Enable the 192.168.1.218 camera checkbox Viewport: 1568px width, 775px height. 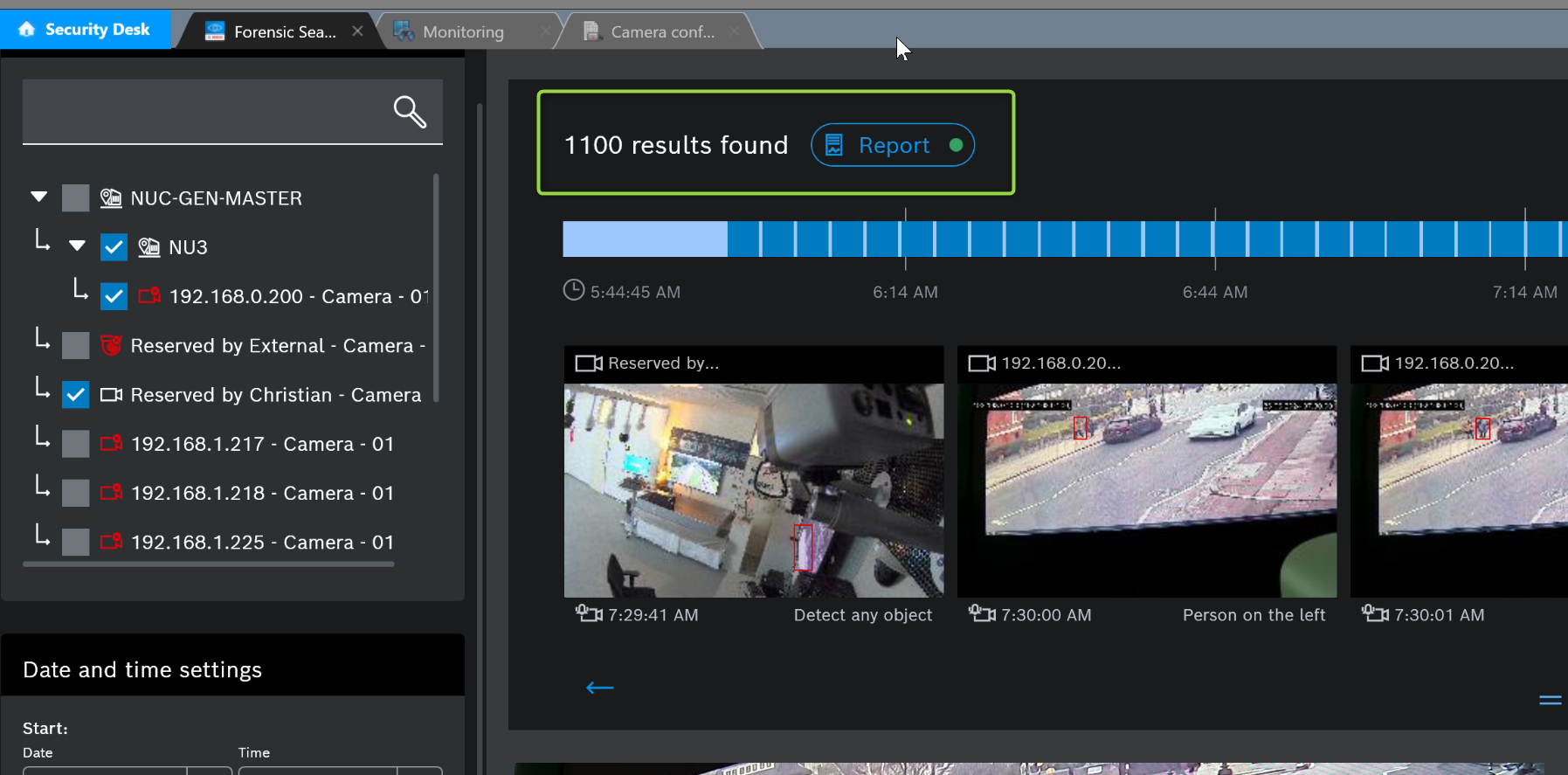pos(76,493)
